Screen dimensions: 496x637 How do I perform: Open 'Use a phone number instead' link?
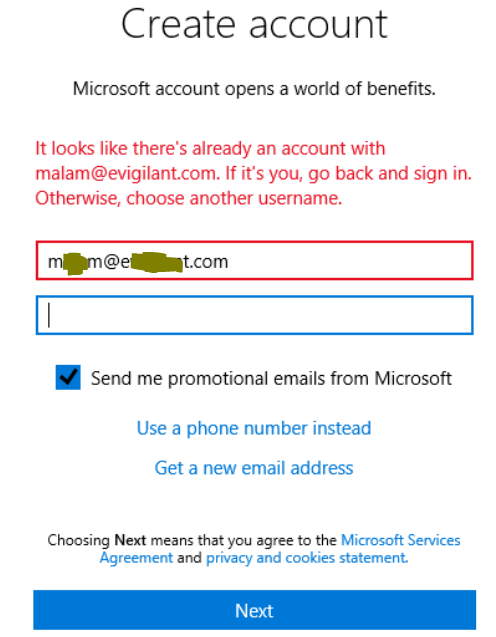[x=254, y=428]
